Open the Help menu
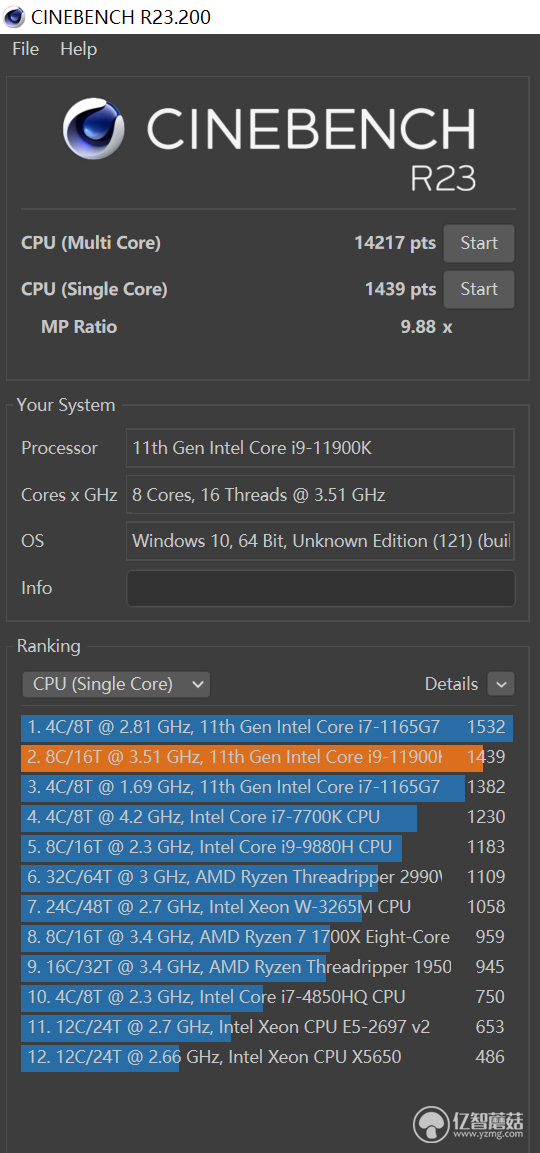The height and width of the screenshot is (1153, 540). tap(79, 49)
